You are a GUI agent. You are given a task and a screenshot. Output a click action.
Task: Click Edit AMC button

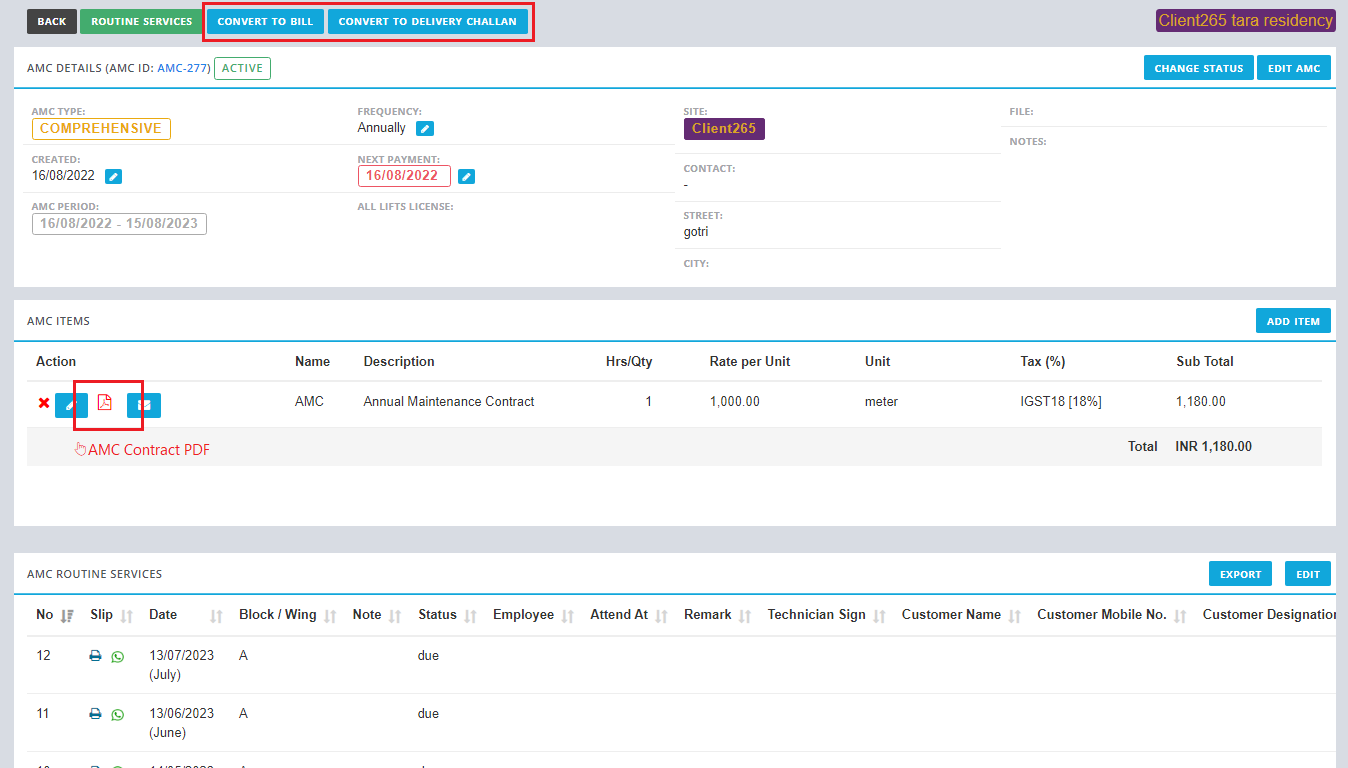[1294, 68]
